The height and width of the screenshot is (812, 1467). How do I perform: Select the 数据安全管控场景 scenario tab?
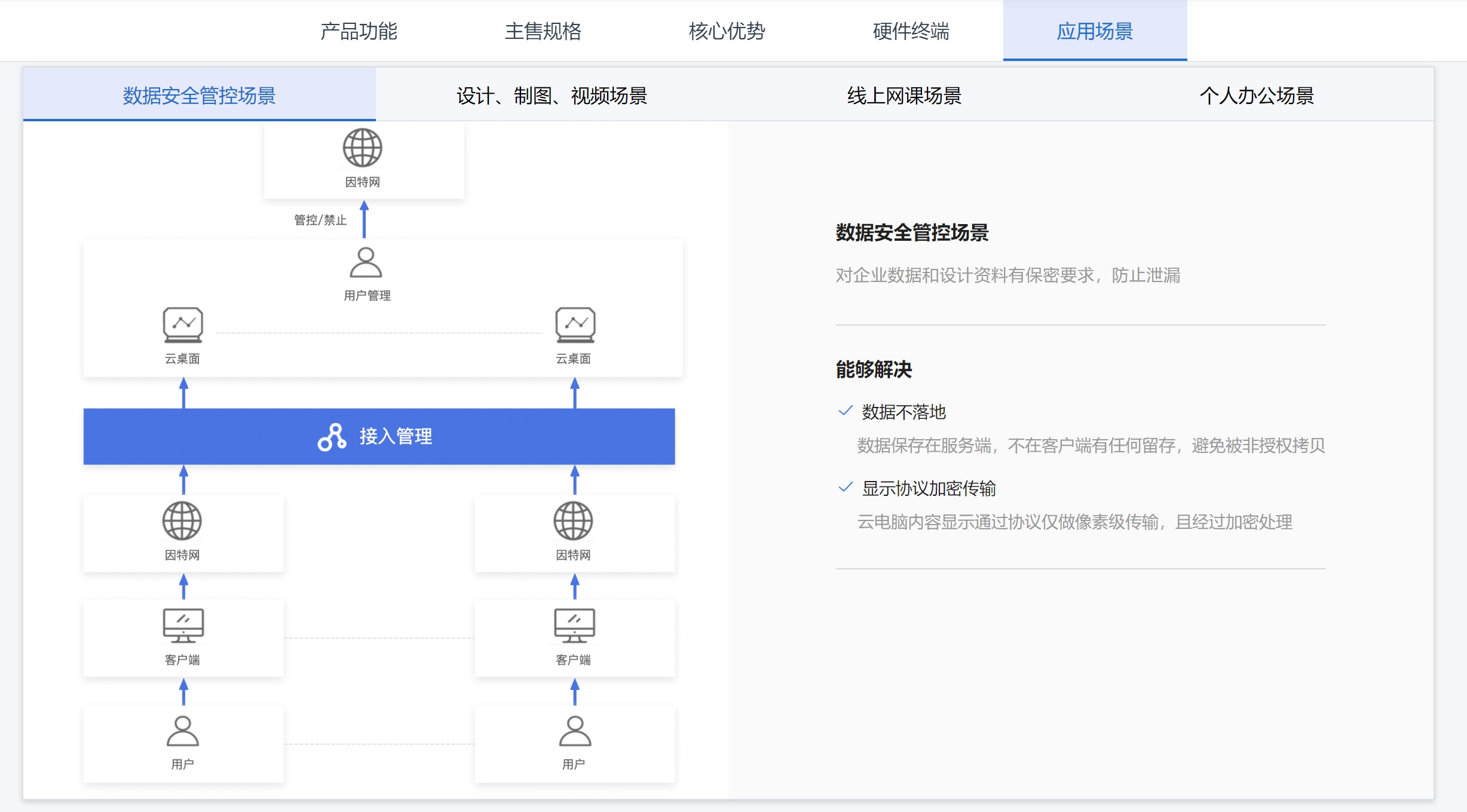(199, 95)
